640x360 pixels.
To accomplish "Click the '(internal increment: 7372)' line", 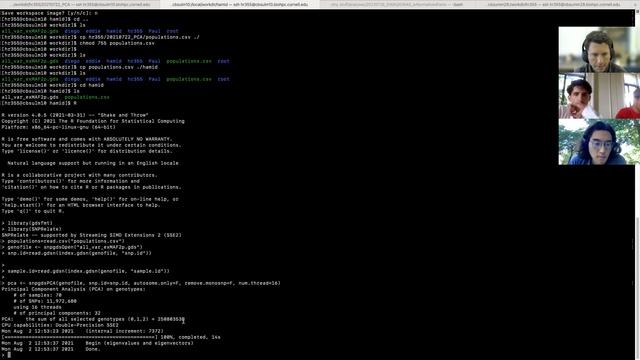I will point(82,331).
